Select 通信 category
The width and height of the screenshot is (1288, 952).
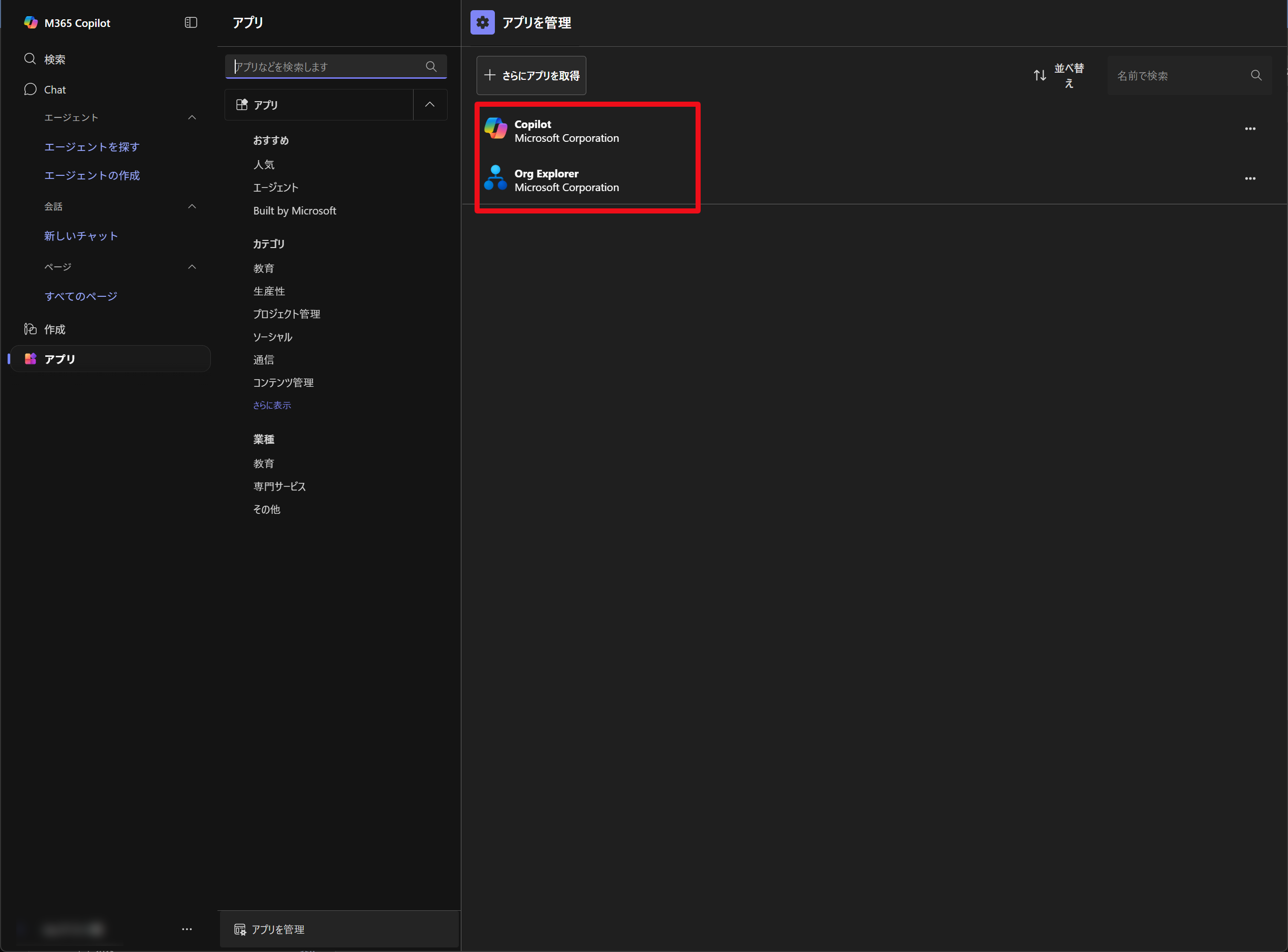(x=264, y=359)
